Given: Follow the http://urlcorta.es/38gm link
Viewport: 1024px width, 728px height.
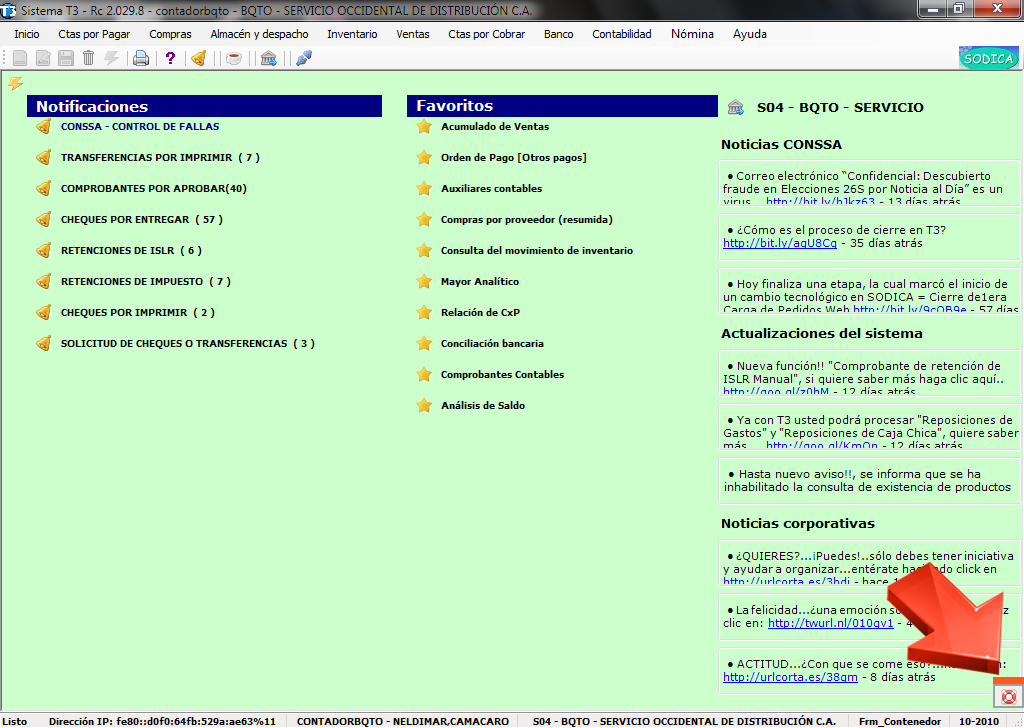Looking at the screenshot, I should [790, 677].
